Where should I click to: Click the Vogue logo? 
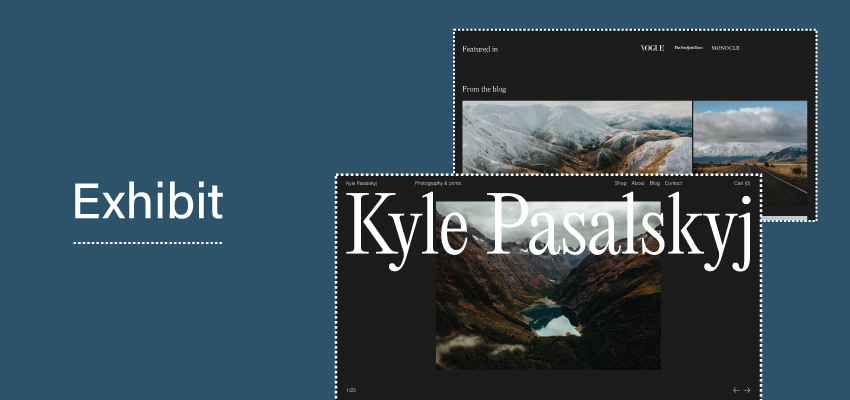(652, 48)
